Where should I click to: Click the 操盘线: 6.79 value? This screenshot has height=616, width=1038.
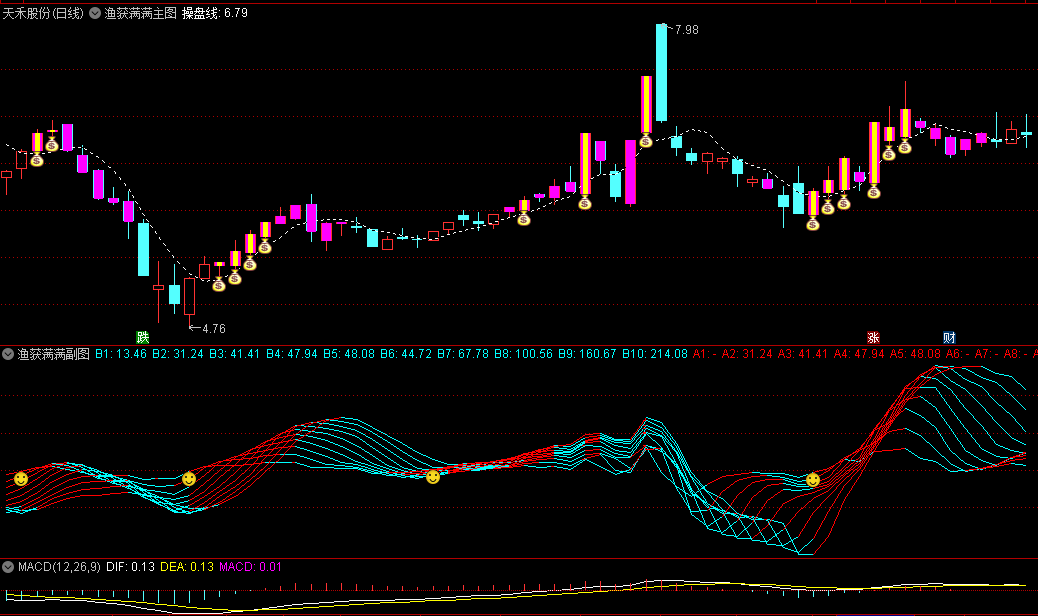tap(215, 13)
